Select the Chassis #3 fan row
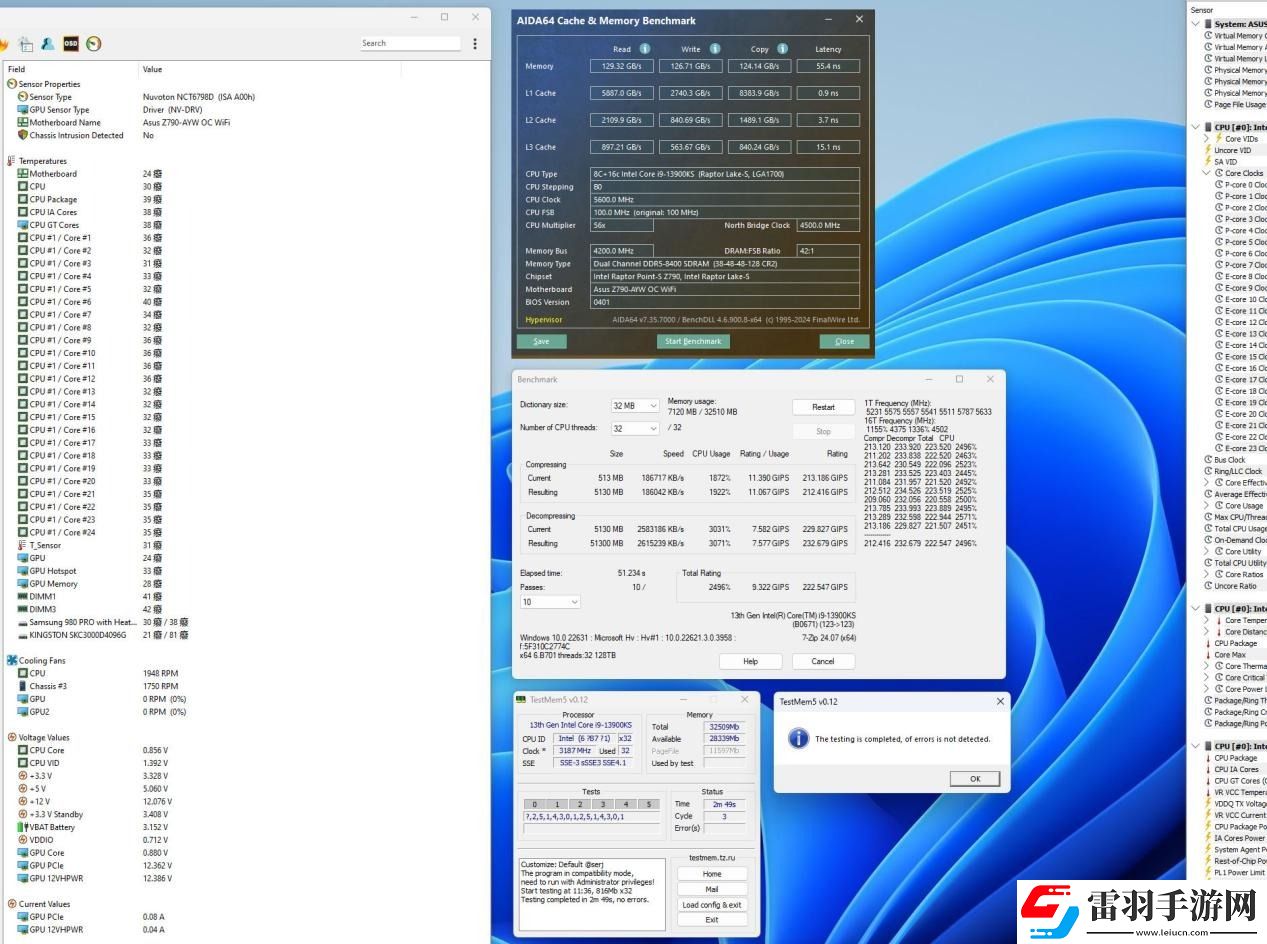 click(247, 686)
